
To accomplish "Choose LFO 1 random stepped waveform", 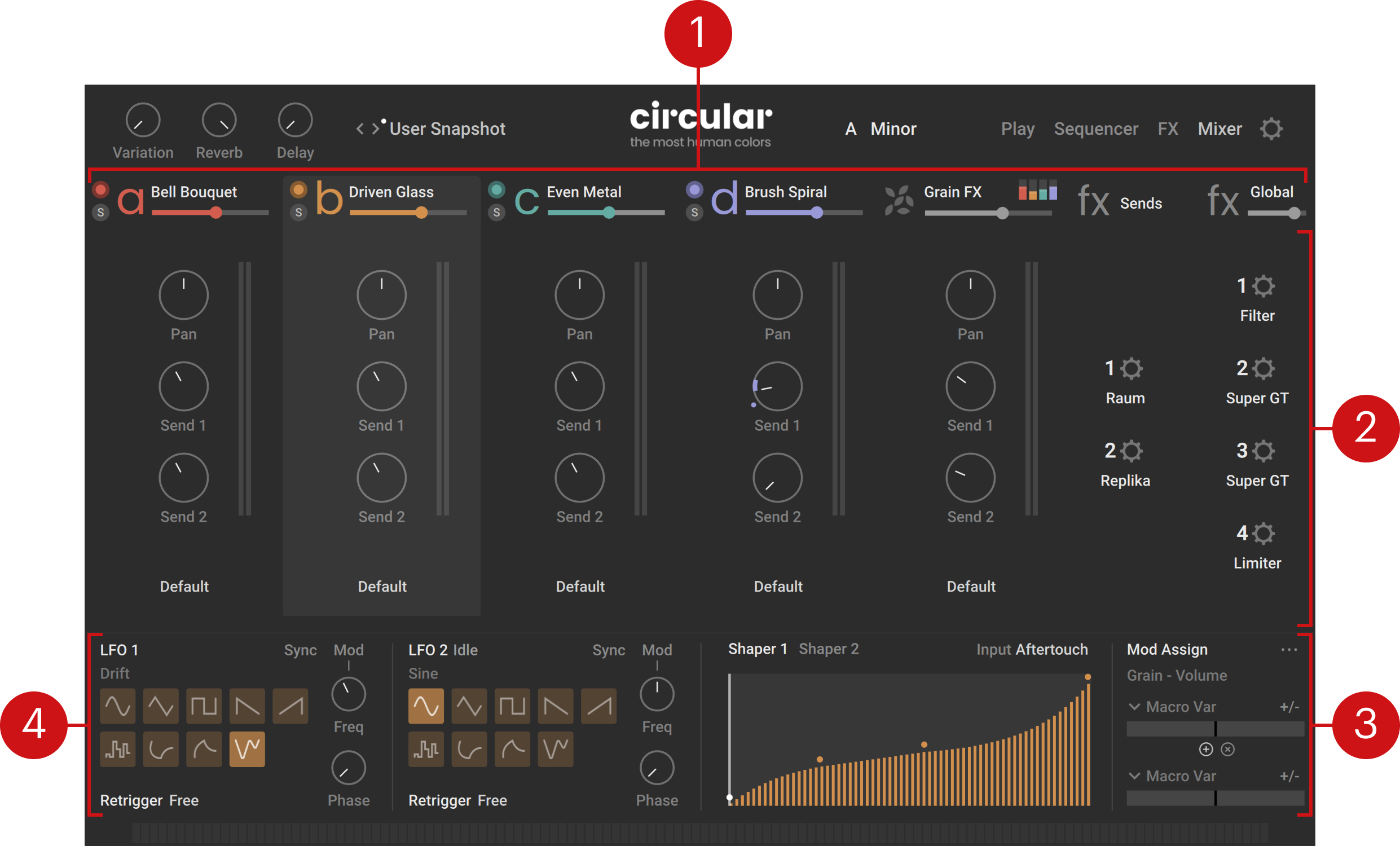I will click(118, 750).
